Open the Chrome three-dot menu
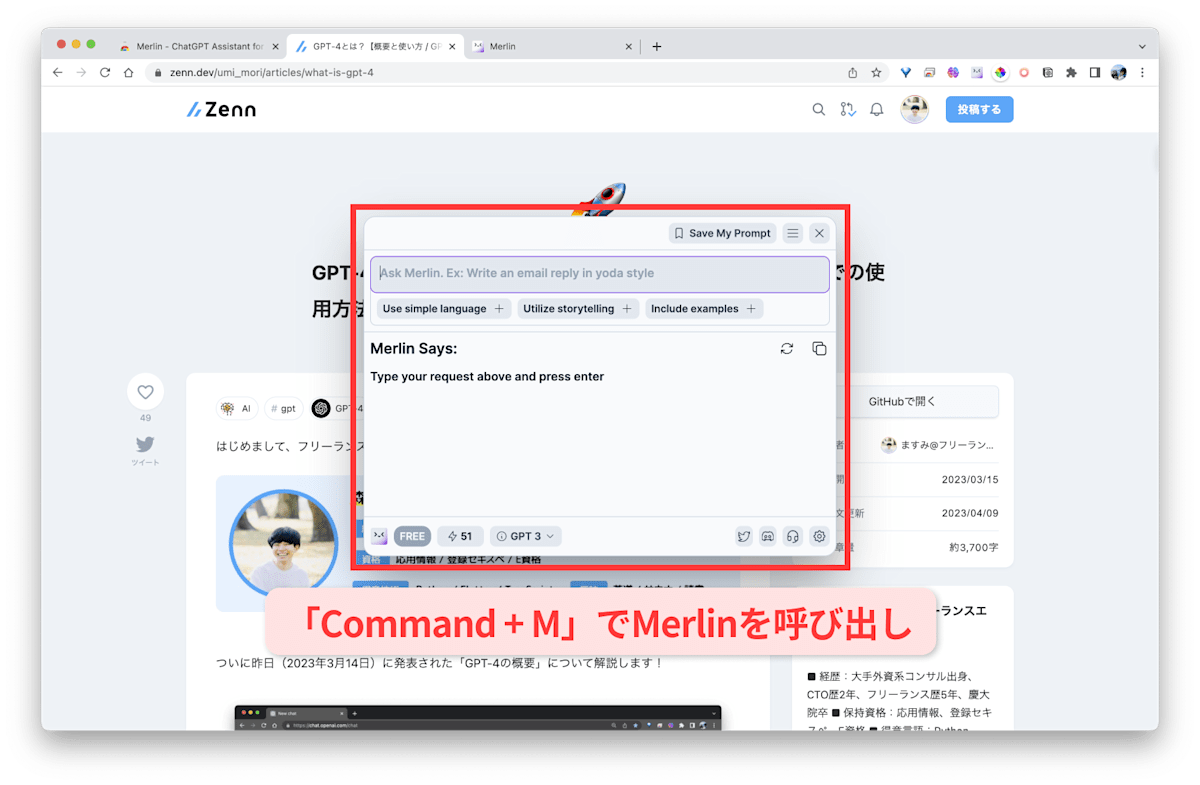This screenshot has height=785, width=1200. (x=1142, y=73)
